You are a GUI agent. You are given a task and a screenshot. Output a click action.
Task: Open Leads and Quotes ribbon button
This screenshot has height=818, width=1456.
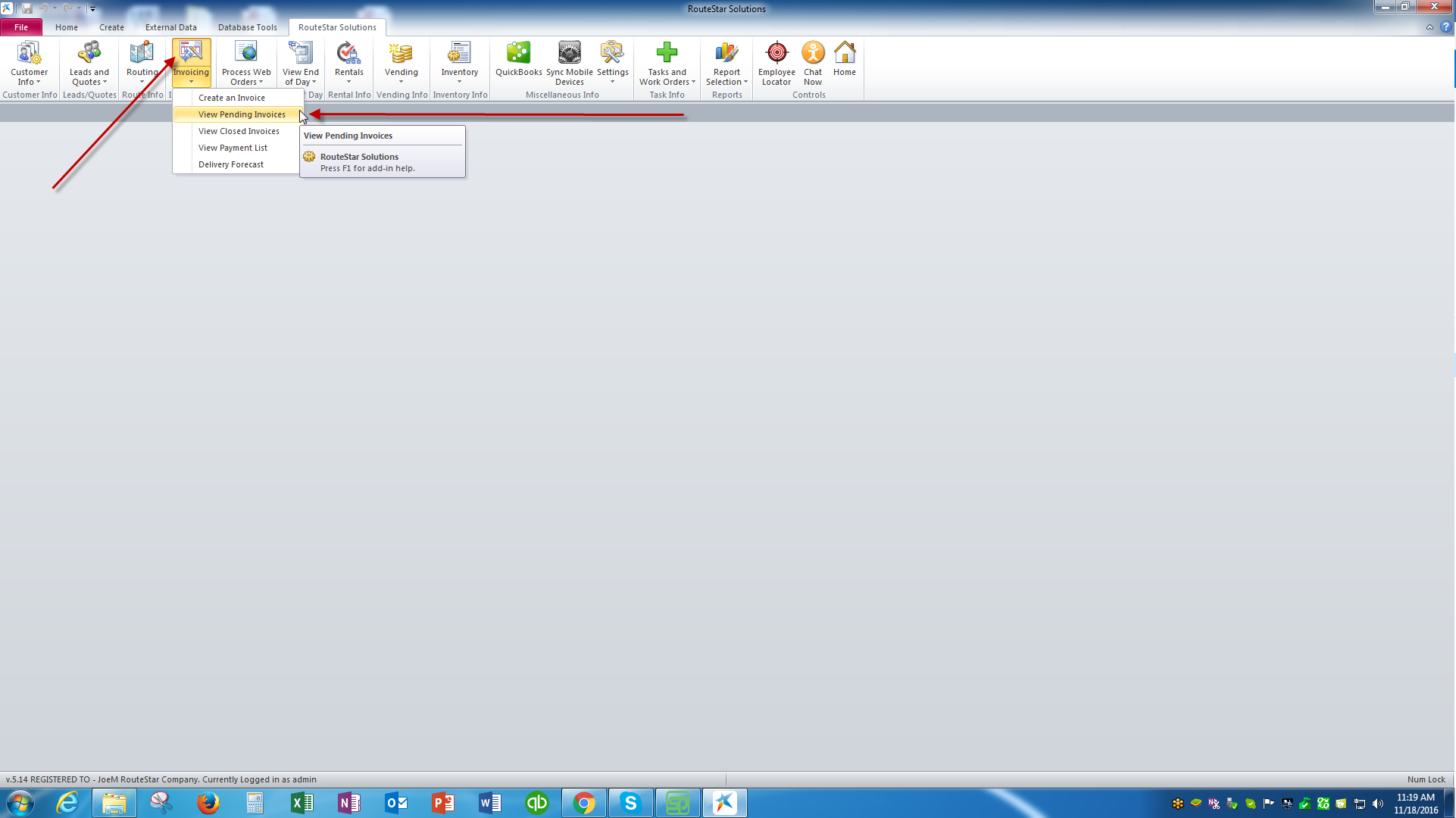89,64
